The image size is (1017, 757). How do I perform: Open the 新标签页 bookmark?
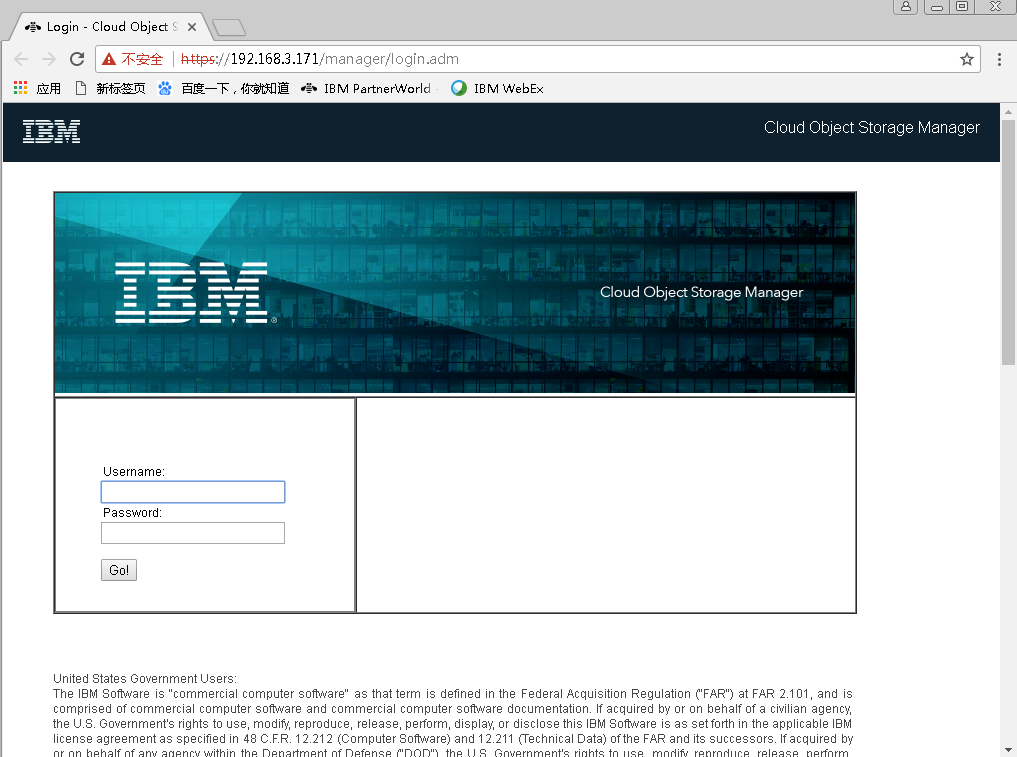coord(110,88)
